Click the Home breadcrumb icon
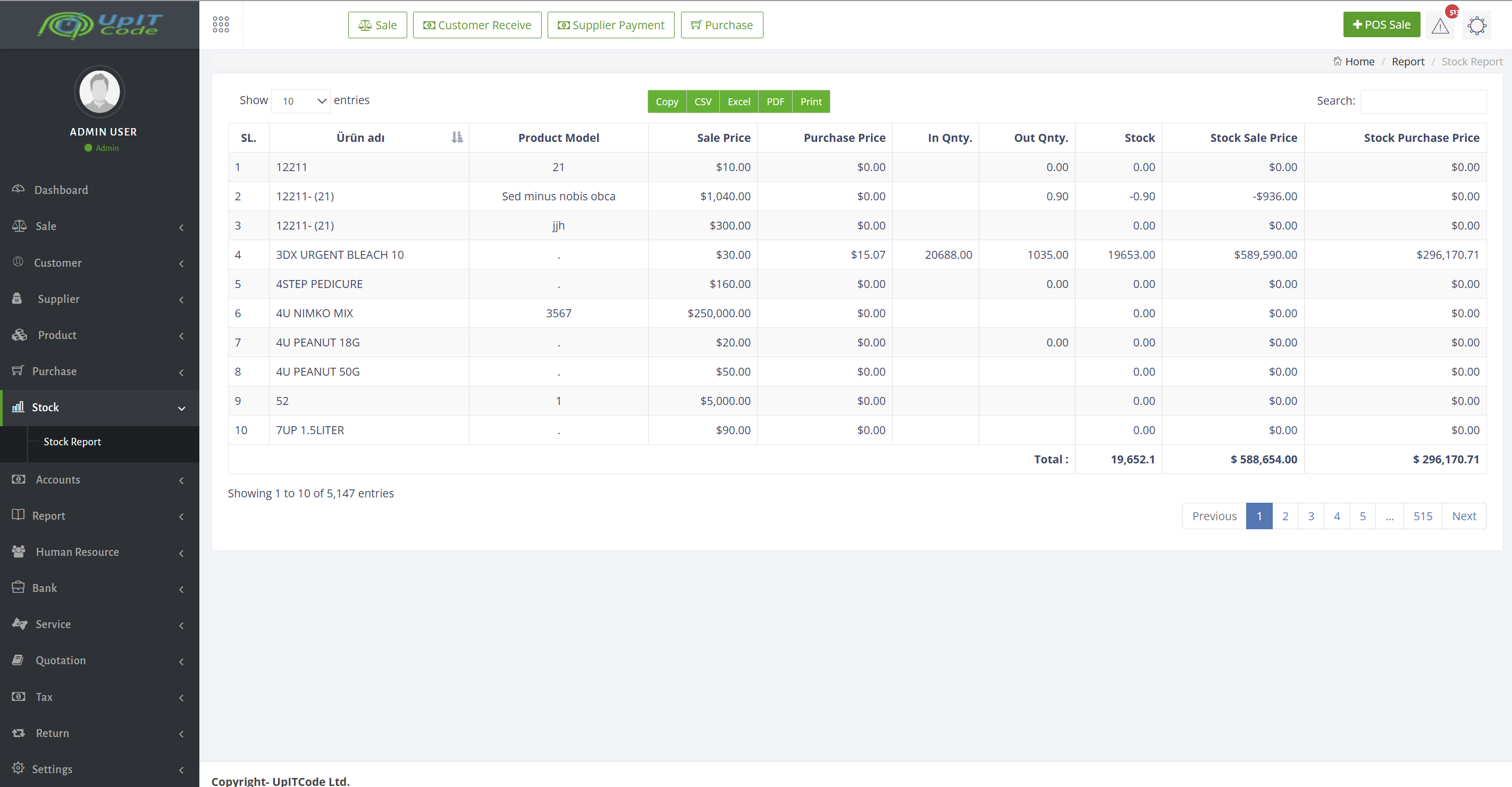This screenshot has width=1512, height=787. click(1337, 61)
